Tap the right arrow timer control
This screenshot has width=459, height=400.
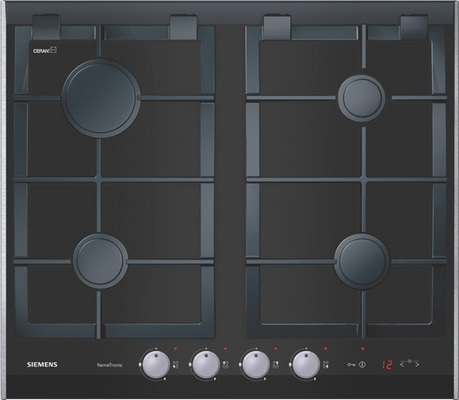tap(417, 364)
